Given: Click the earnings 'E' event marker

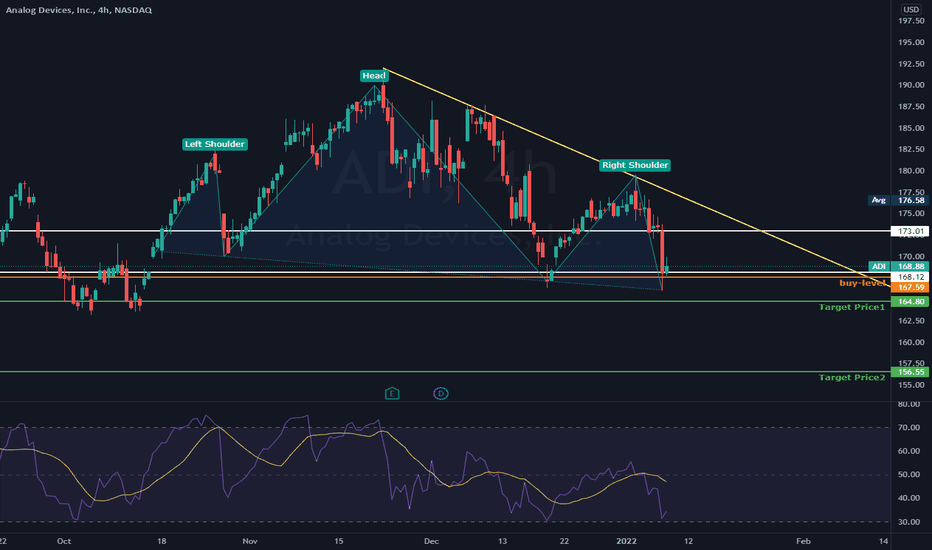Looking at the screenshot, I should 392,394.
